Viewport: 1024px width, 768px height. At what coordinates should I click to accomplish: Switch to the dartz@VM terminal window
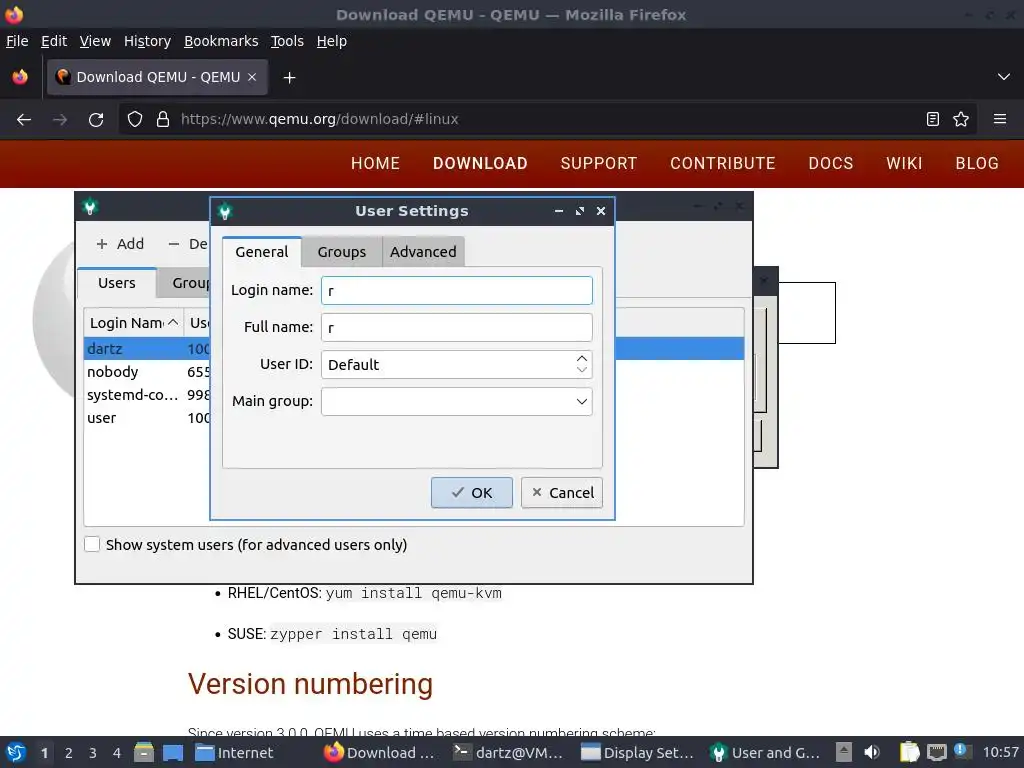click(x=508, y=753)
